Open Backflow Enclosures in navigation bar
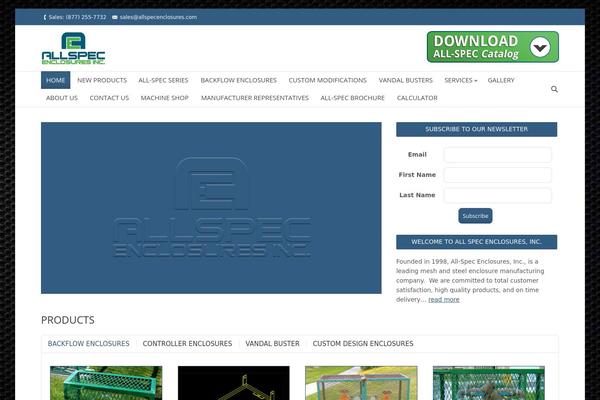Image resolution: width=600 pixels, height=400 pixels. pos(238,80)
